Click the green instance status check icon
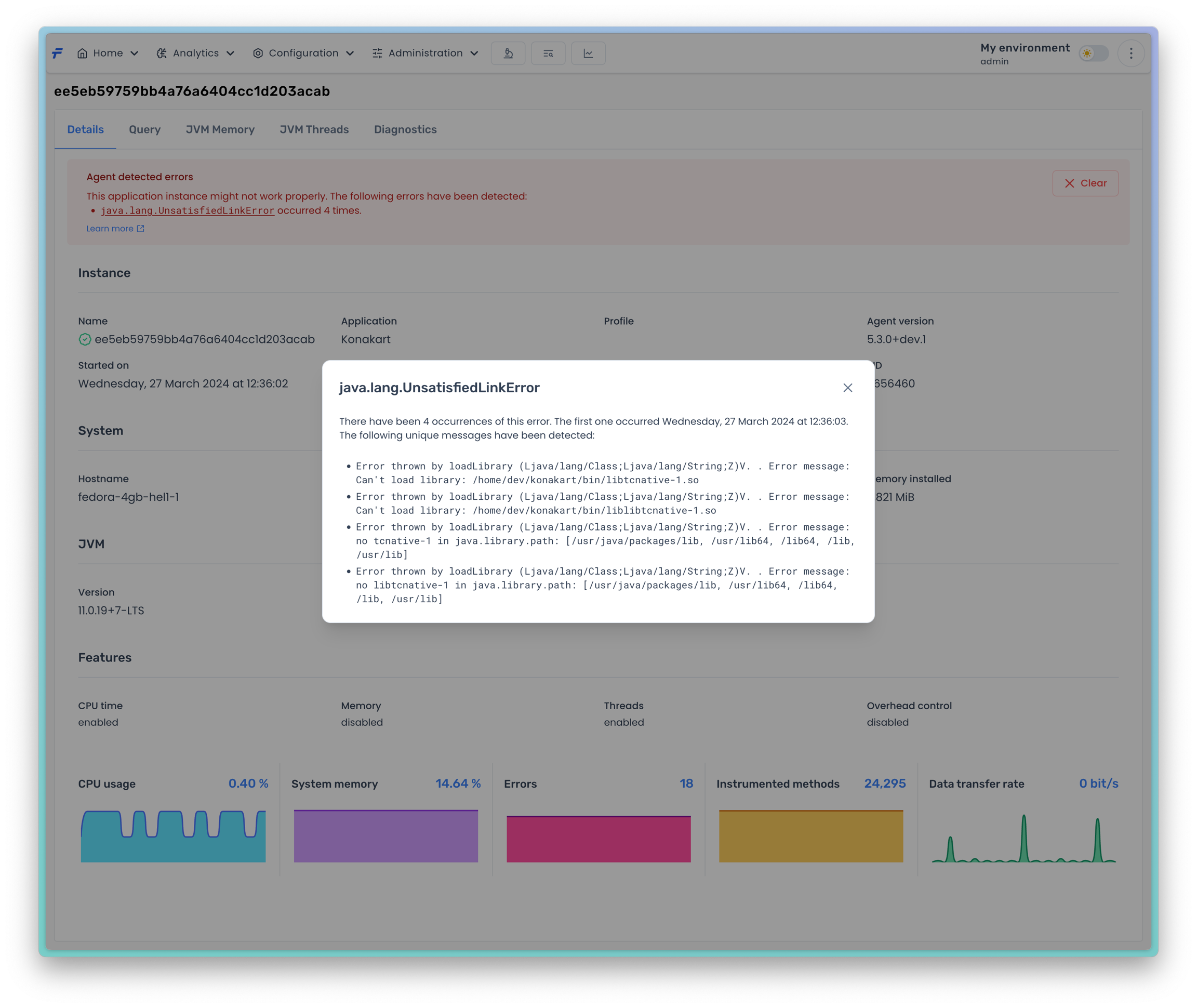Screen dimensions: 1197x1008 (85, 339)
